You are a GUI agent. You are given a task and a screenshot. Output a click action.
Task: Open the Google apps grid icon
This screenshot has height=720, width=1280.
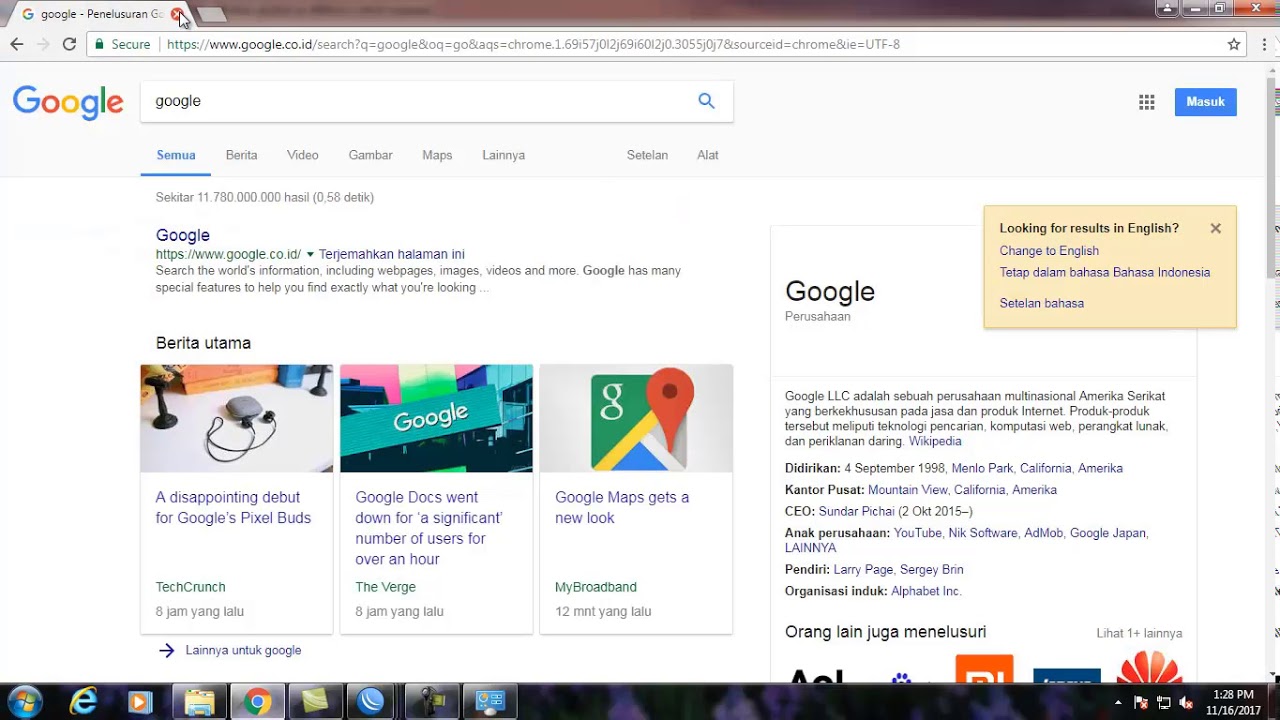pyautogui.click(x=1147, y=102)
